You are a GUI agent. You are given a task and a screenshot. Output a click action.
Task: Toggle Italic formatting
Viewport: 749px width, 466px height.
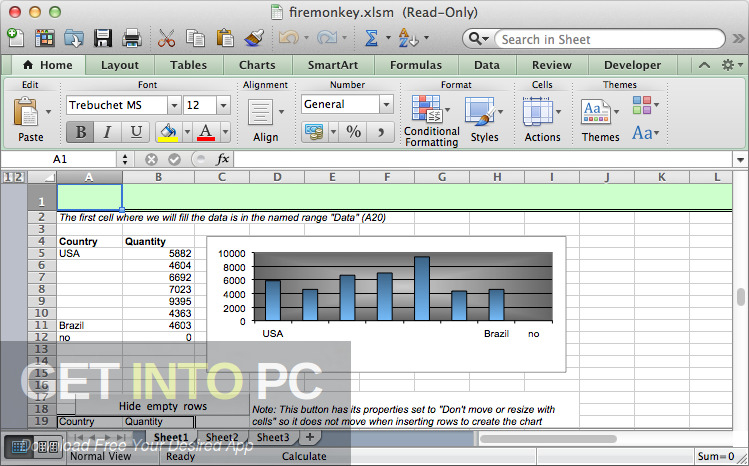(108, 132)
